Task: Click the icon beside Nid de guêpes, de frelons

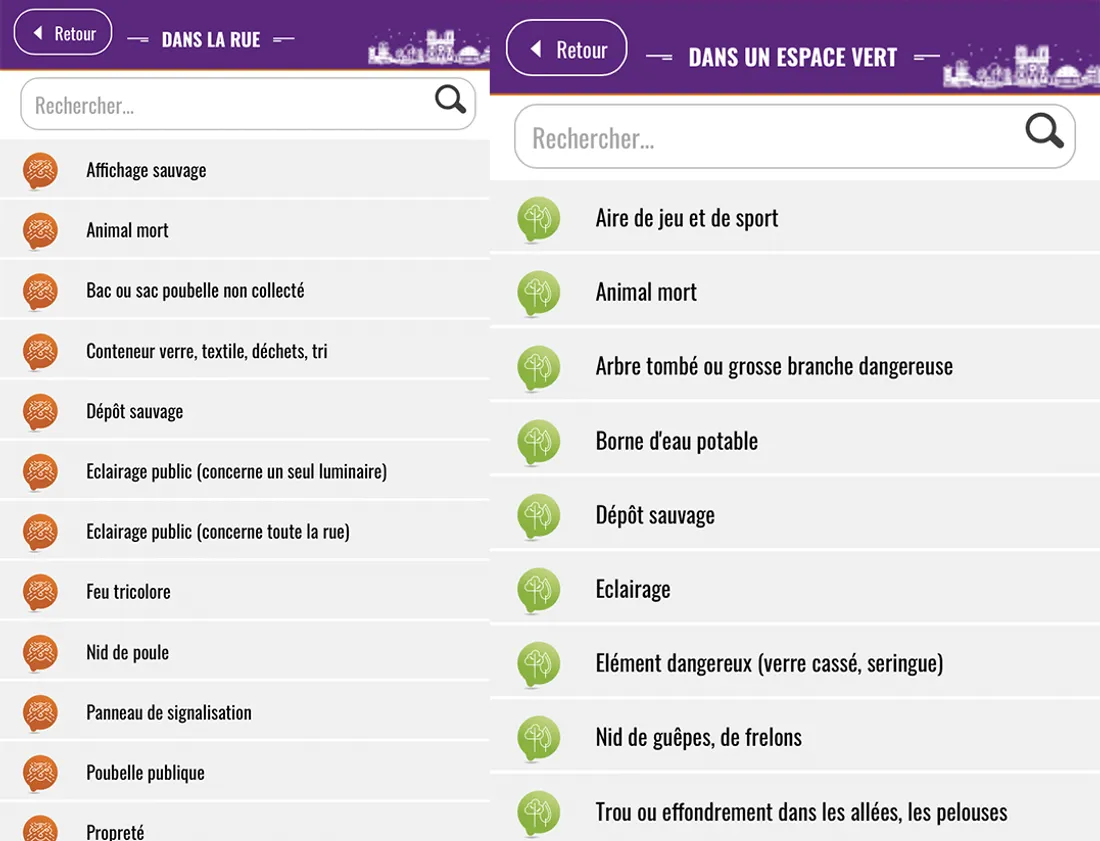Action: (539, 736)
